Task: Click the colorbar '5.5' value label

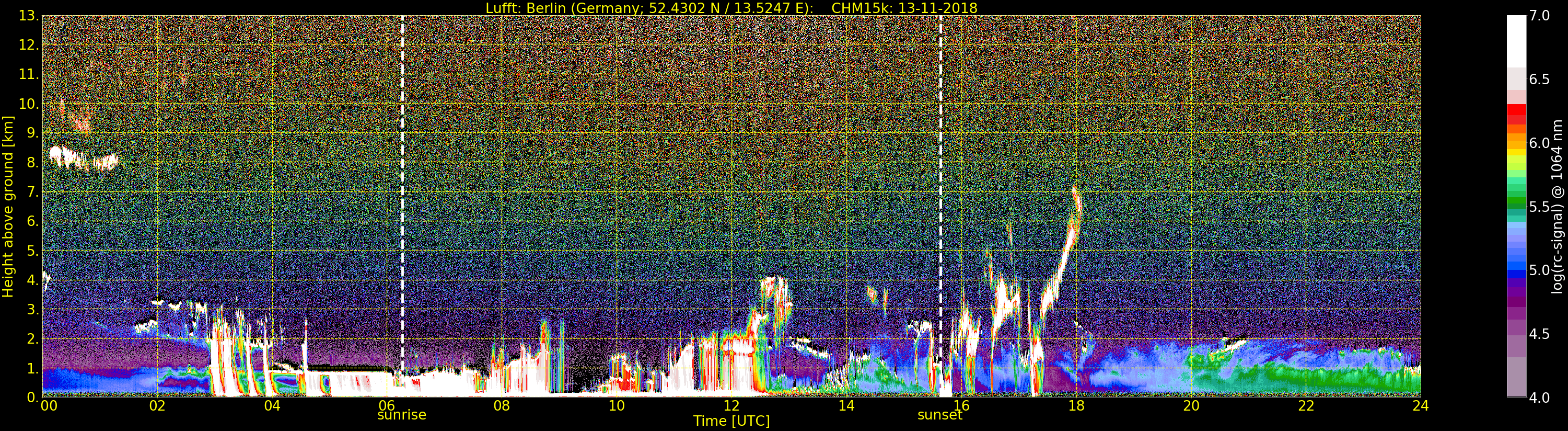Action: (x=1539, y=207)
